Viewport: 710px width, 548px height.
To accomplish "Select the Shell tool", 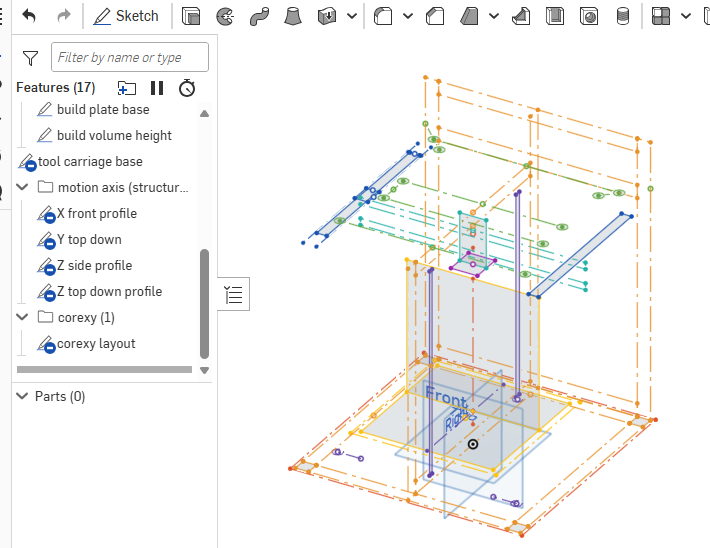I will [556, 16].
